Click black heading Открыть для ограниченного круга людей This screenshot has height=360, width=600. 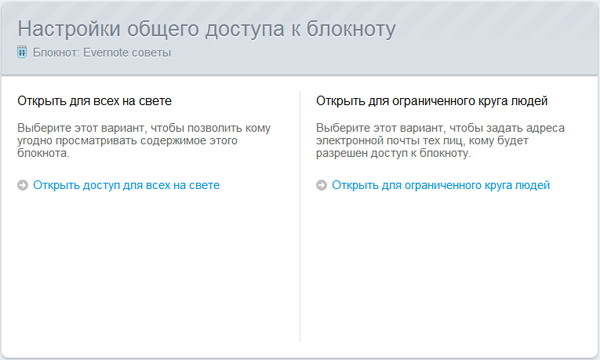[x=432, y=101]
